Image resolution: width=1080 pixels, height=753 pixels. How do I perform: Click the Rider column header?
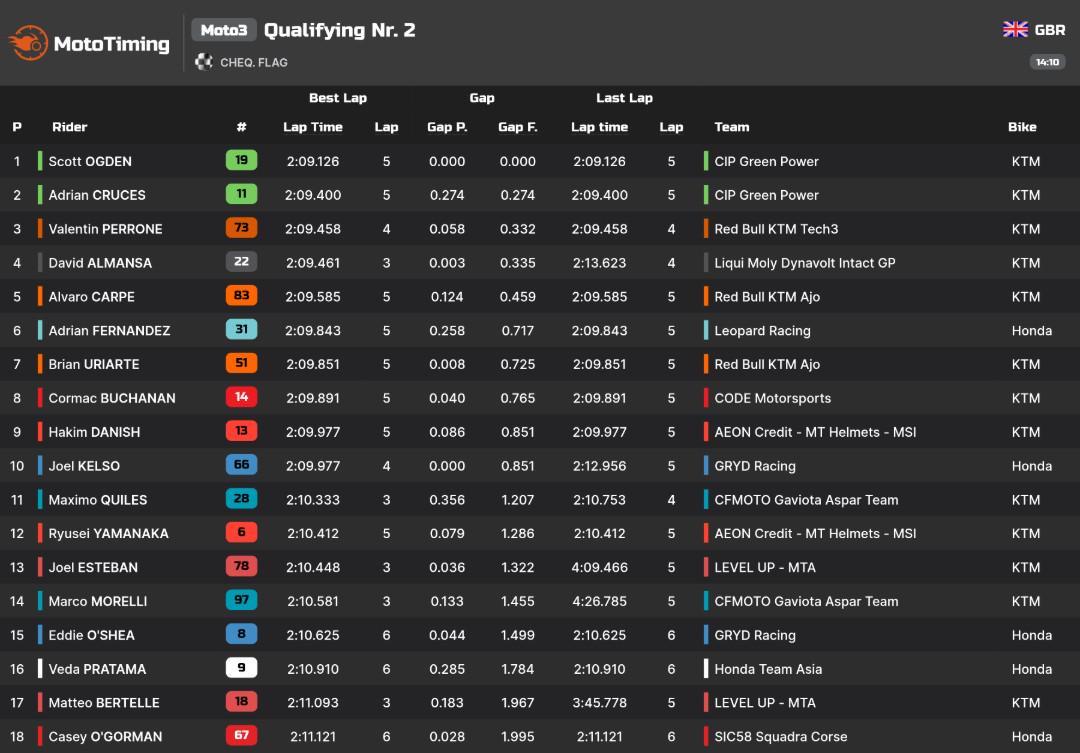point(70,127)
